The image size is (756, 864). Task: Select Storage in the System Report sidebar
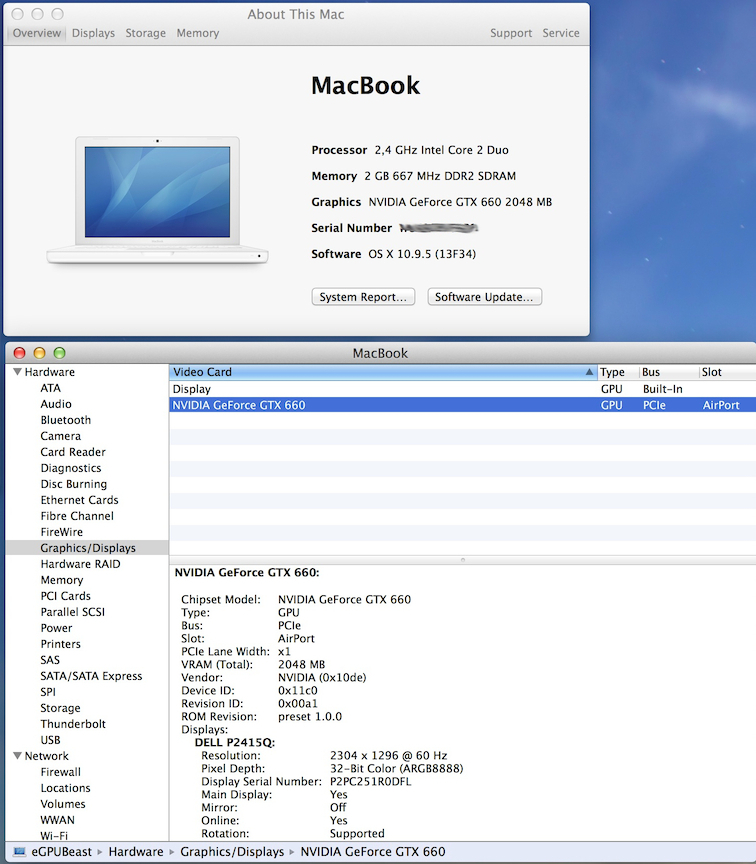[x=61, y=708]
